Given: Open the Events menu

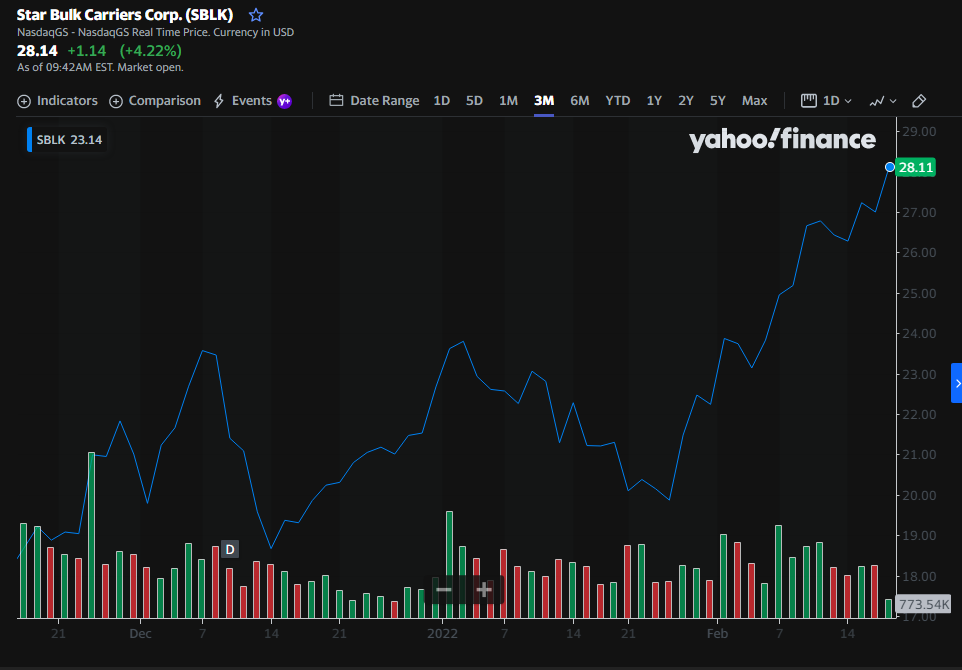Looking at the screenshot, I should coord(242,101).
